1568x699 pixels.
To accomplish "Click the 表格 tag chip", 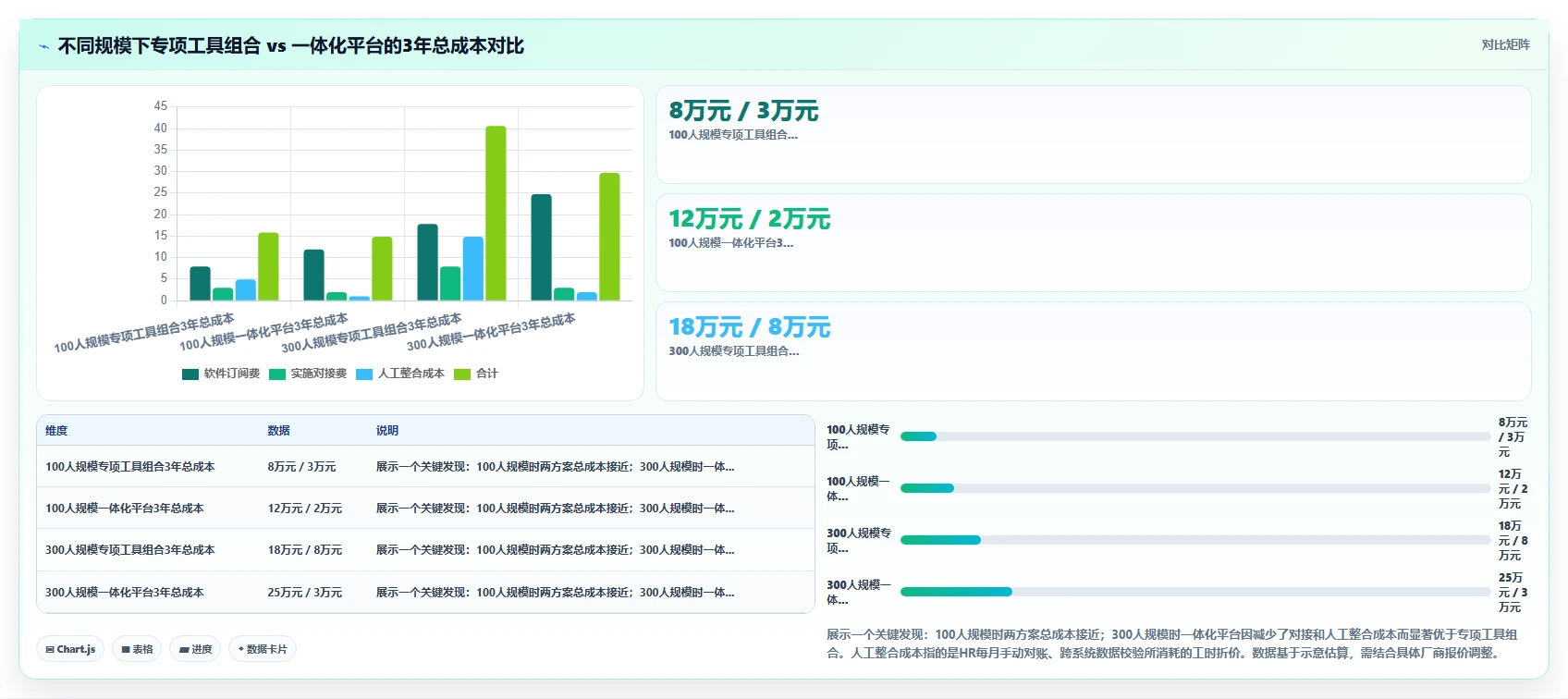I will (137, 649).
